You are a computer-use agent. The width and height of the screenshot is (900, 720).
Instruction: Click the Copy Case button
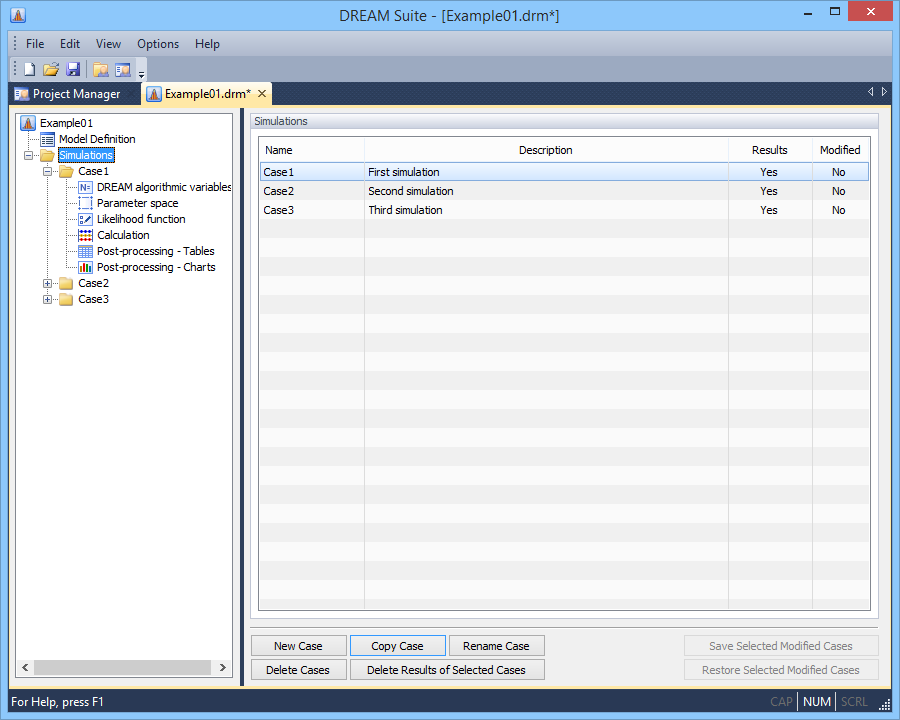(397, 646)
